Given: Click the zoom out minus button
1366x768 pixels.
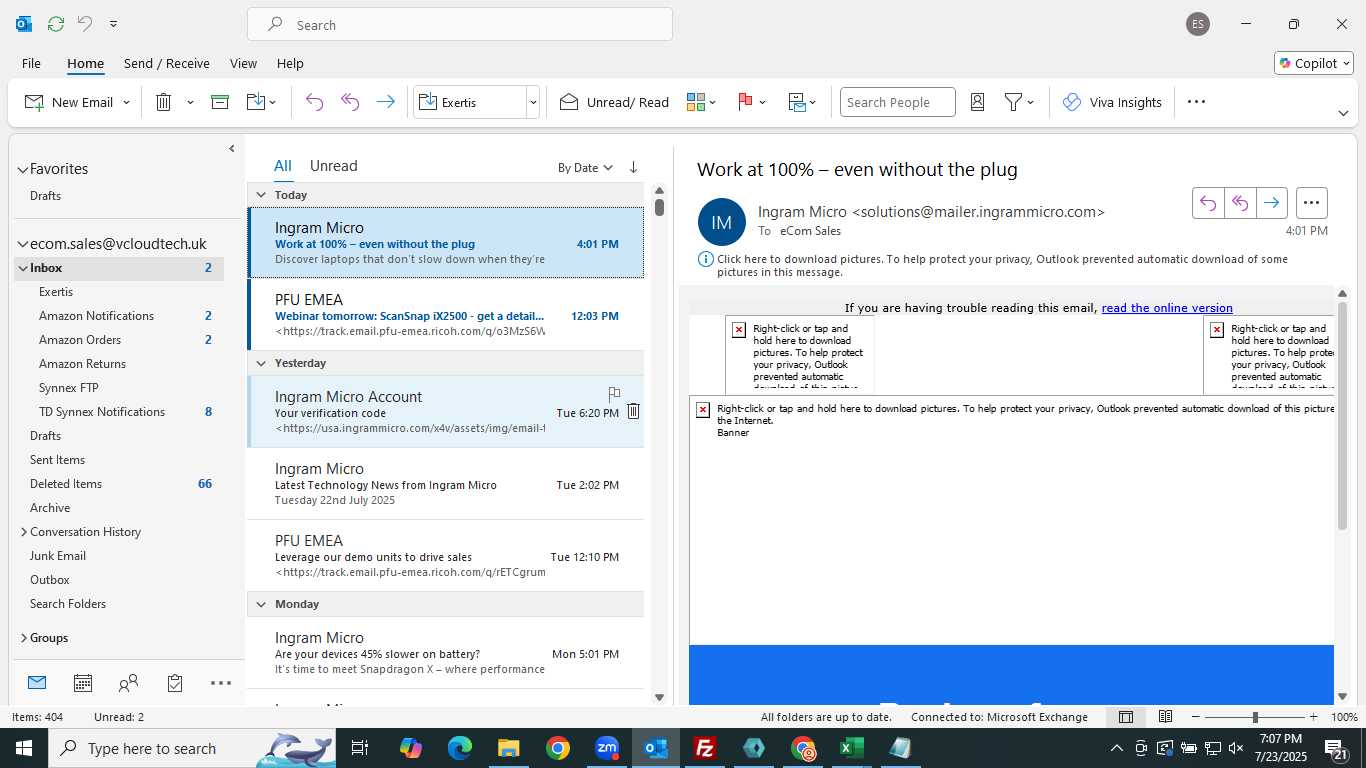Looking at the screenshot, I should 1195,717.
